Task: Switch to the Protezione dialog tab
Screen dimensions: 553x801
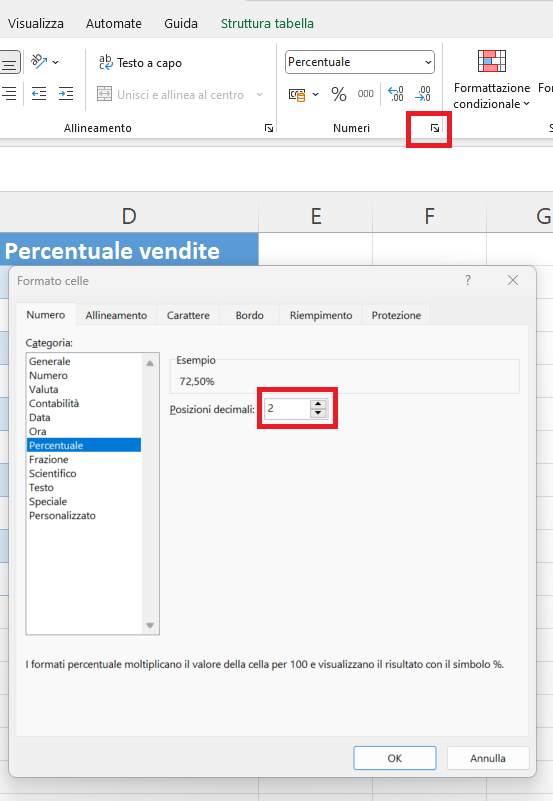Action: (x=396, y=315)
